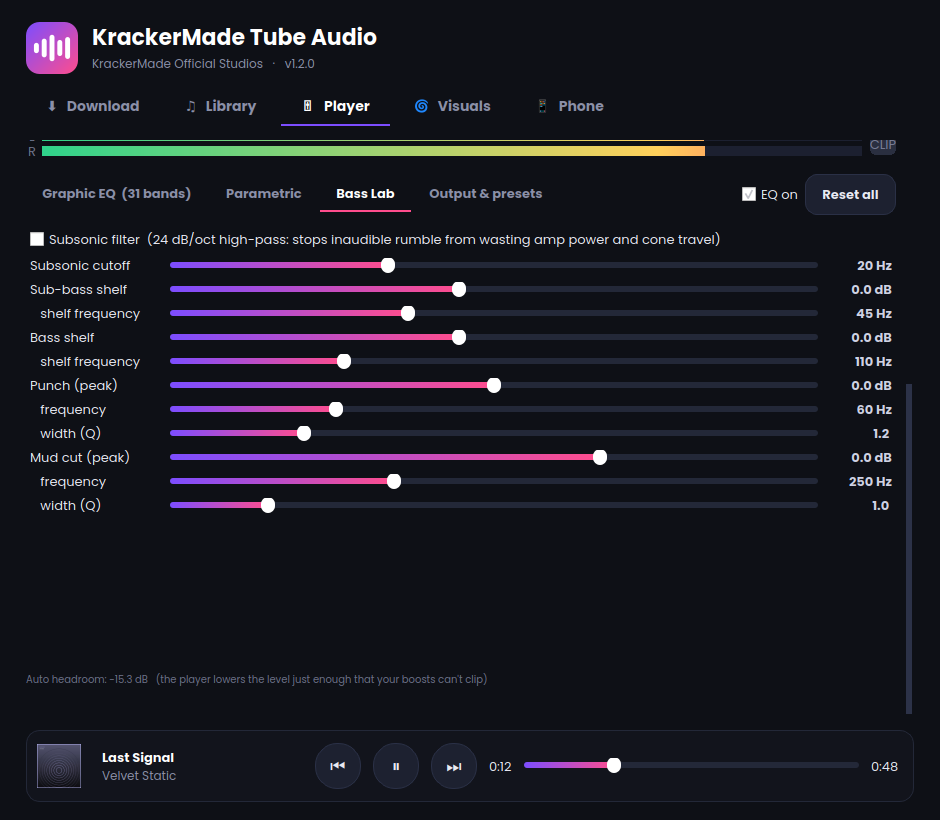Select the Player tab
940x820 pixels.
(x=336, y=106)
